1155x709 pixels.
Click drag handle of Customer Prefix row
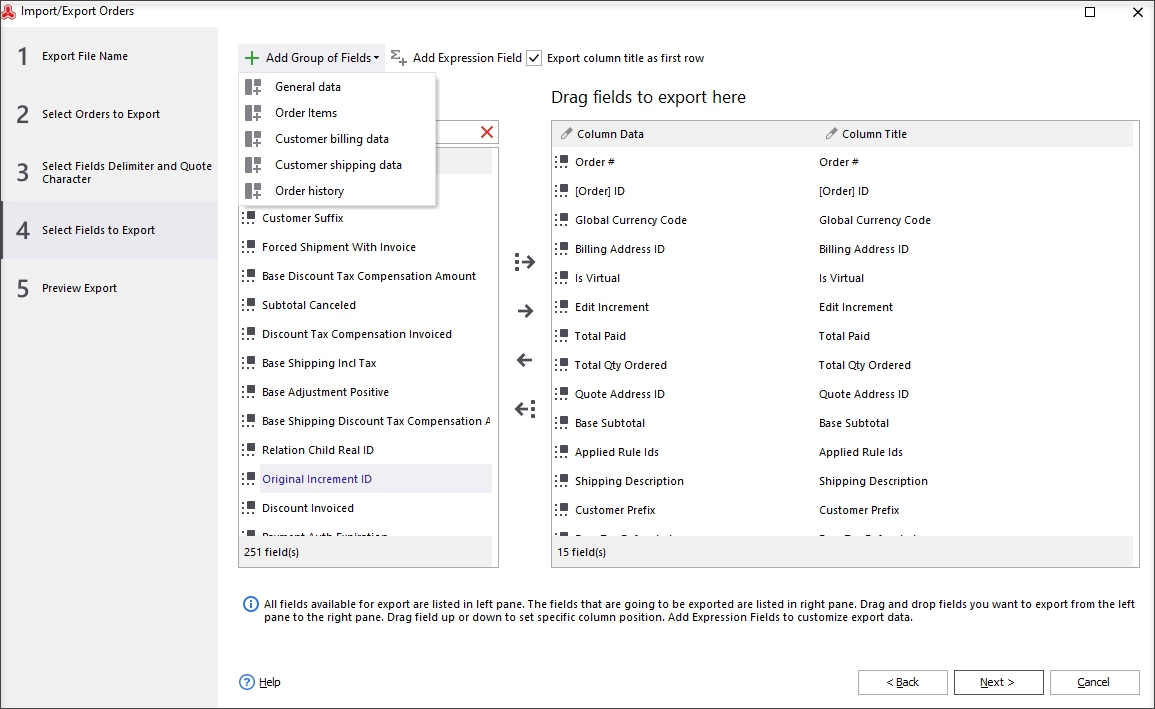(x=561, y=509)
